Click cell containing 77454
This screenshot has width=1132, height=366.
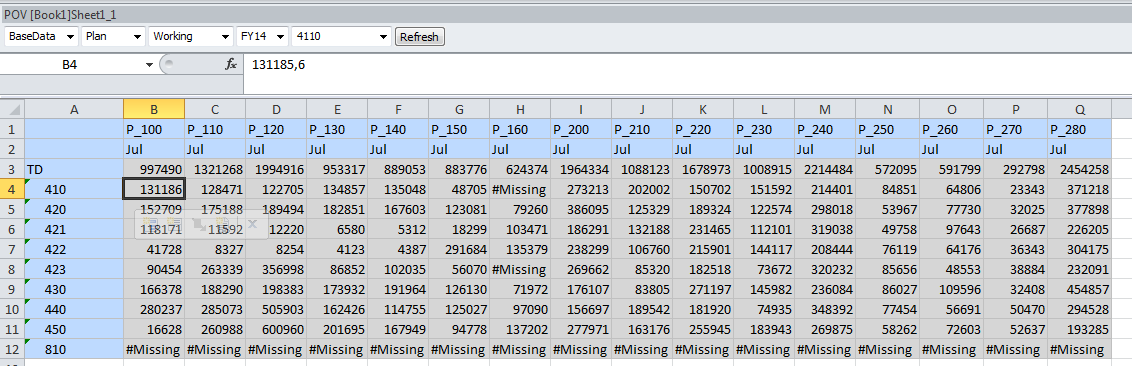(887, 310)
